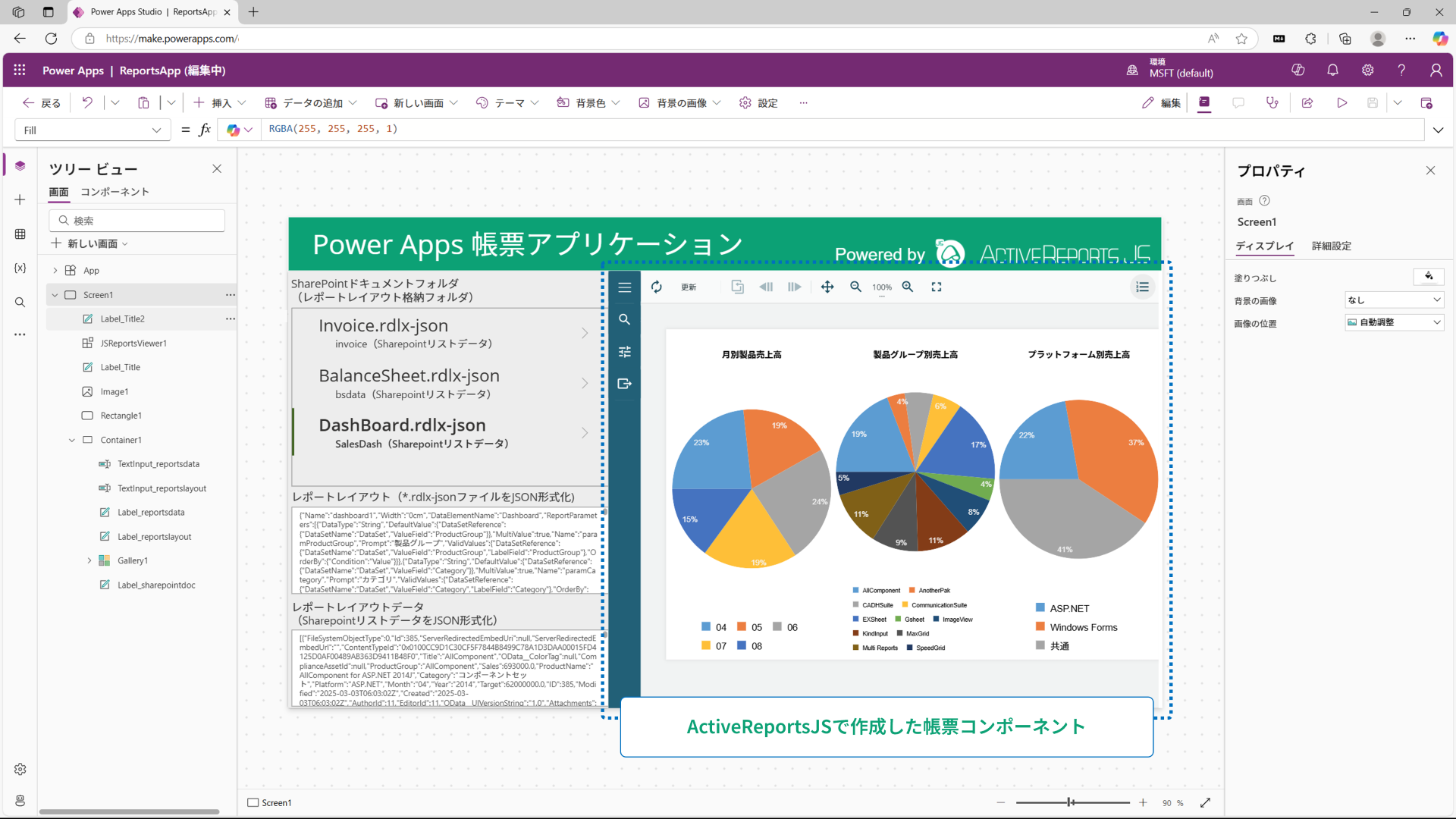Click the Paste clipboard icon
The width and height of the screenshot is (1456, 819).
(x=143, y=102)
